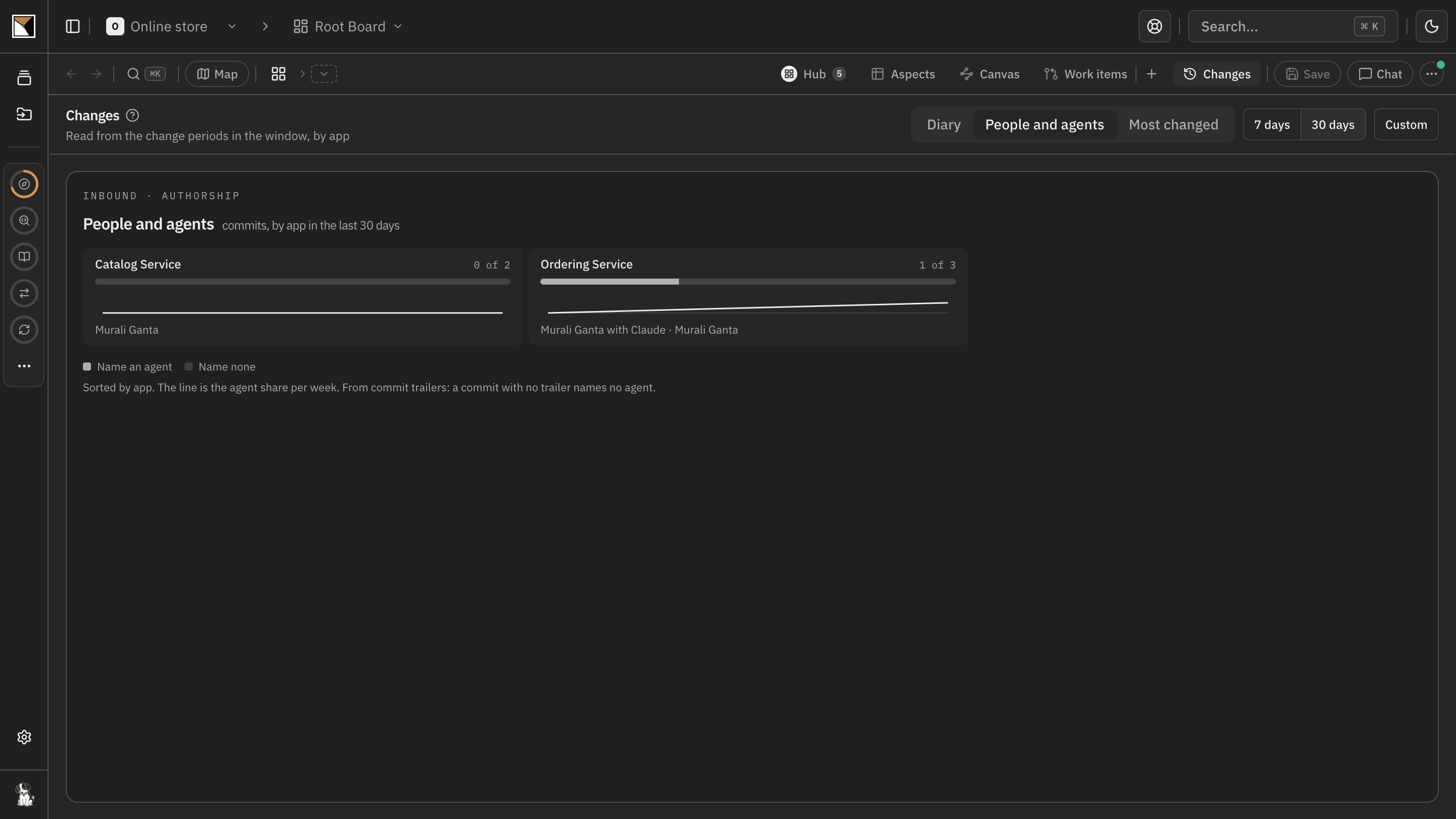
Task: Click the breadcrumb chevron after Online store
Action: pos(265,27)
